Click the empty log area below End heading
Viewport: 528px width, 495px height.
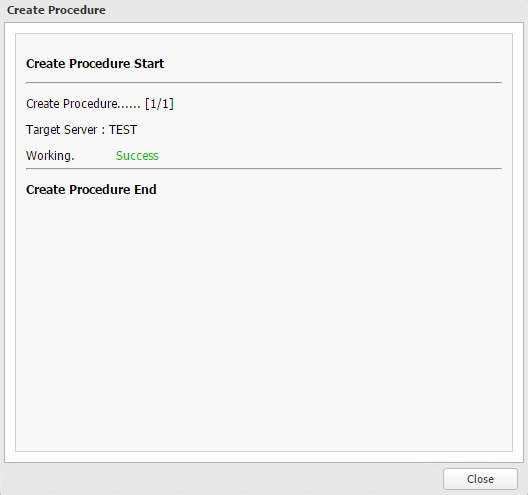[x=264, y=323]
